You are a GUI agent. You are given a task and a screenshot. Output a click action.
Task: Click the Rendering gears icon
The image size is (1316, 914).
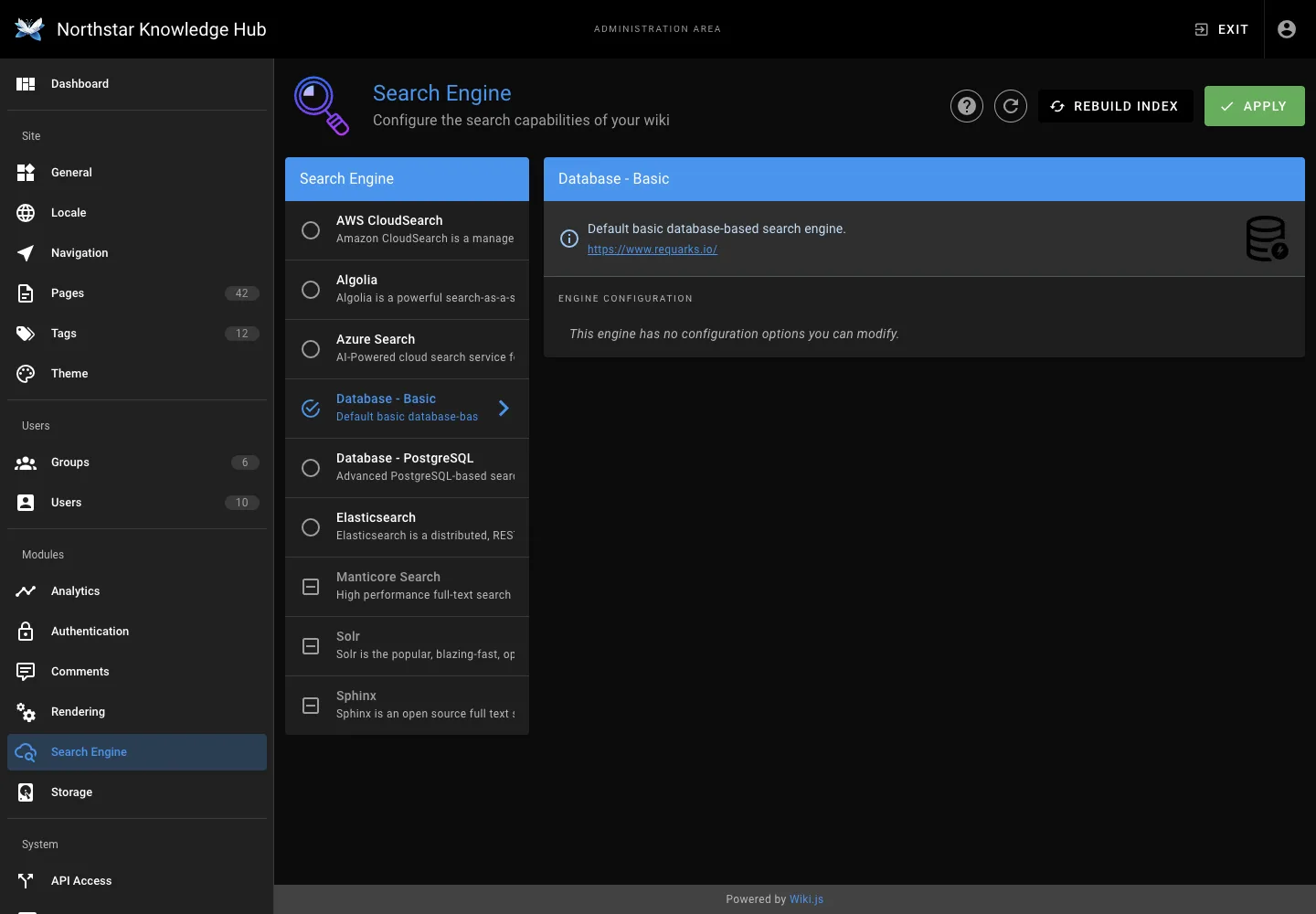(x=26, y=712)
